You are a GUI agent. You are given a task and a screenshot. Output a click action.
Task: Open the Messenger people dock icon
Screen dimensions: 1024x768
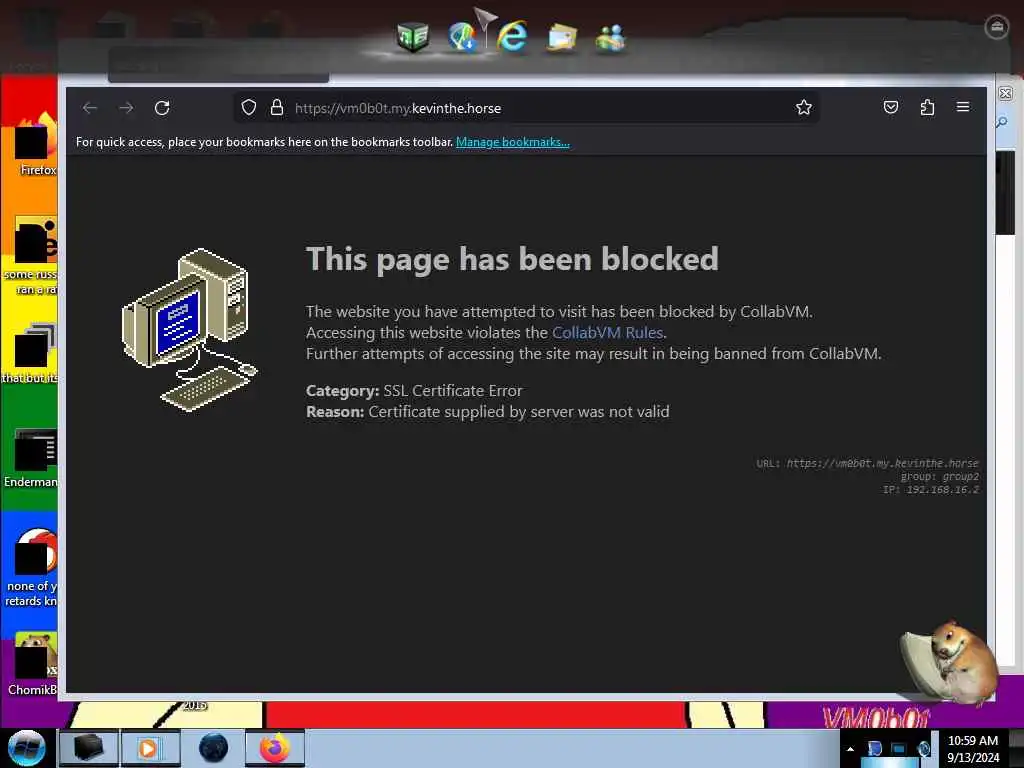611,37
